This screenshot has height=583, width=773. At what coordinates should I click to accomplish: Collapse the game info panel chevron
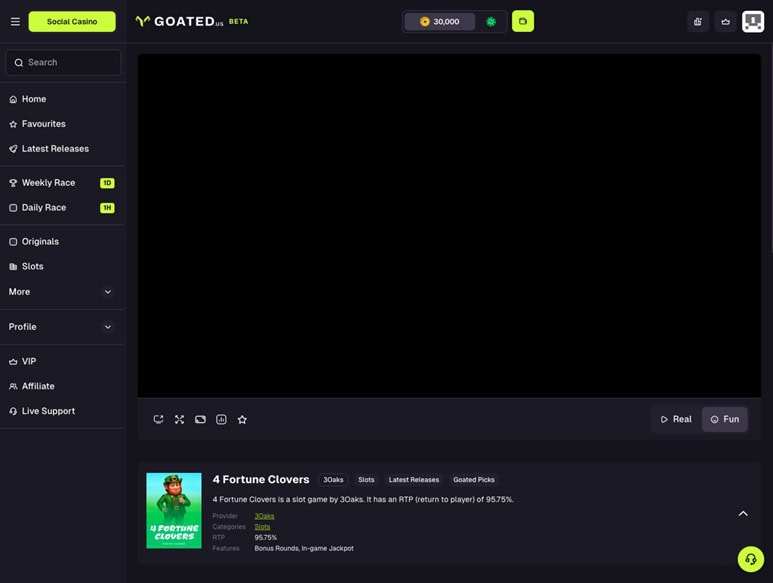tap(743, 514)
